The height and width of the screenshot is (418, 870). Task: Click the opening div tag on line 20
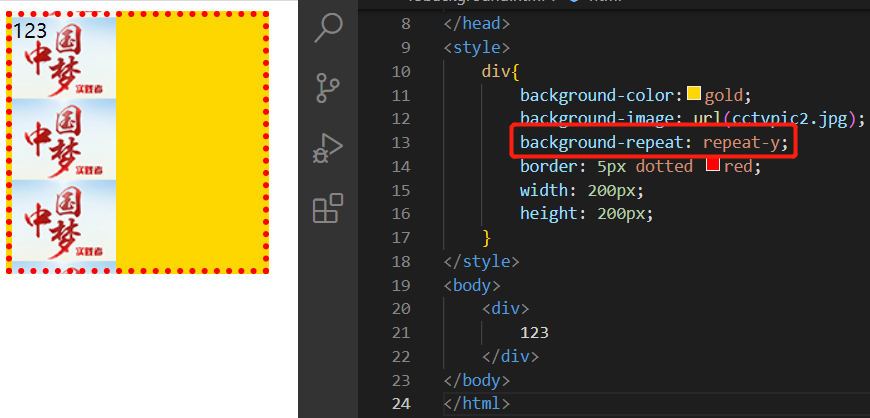tap(505, 309)
